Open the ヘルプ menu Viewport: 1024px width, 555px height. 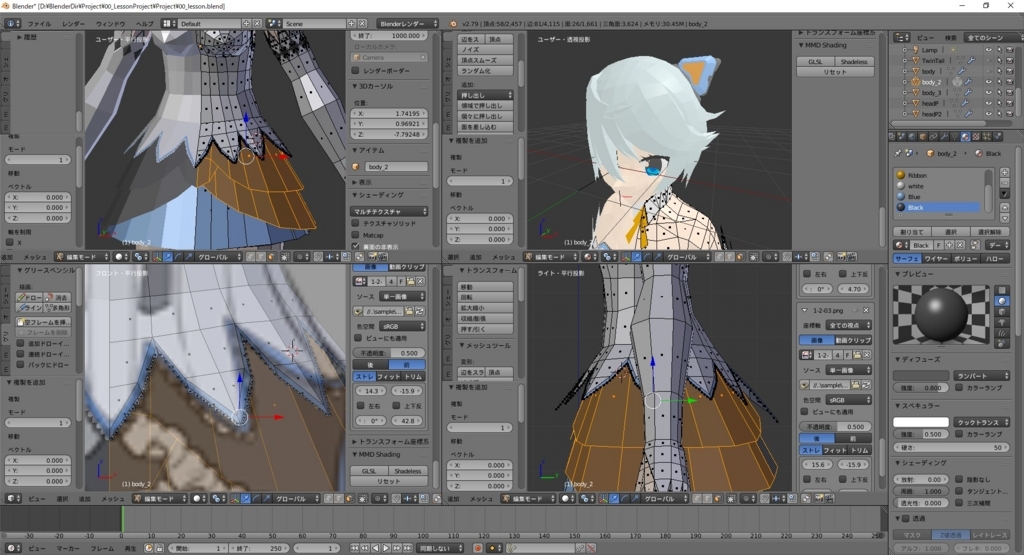coord(144,24)
